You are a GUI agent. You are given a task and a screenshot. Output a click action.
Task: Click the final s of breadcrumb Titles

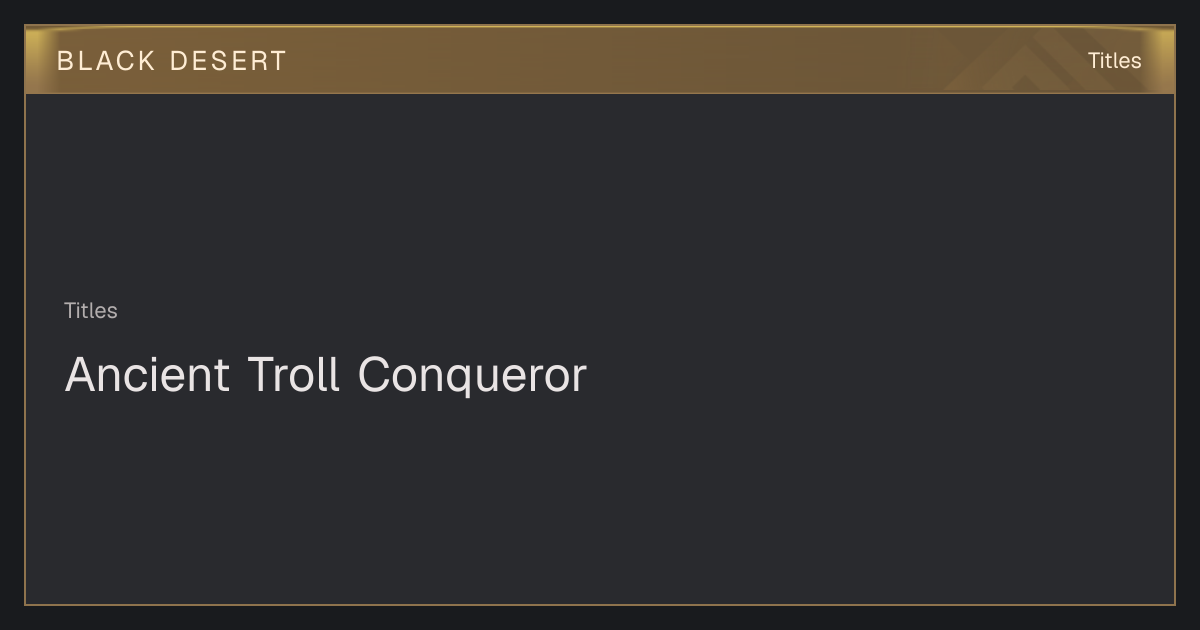coord(113,312)
